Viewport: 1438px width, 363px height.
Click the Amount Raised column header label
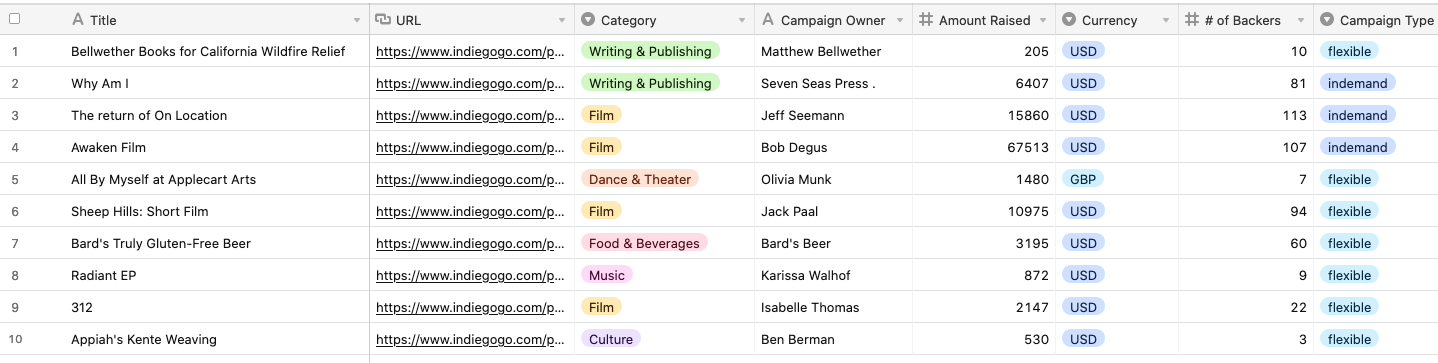(x=985, y=20)
